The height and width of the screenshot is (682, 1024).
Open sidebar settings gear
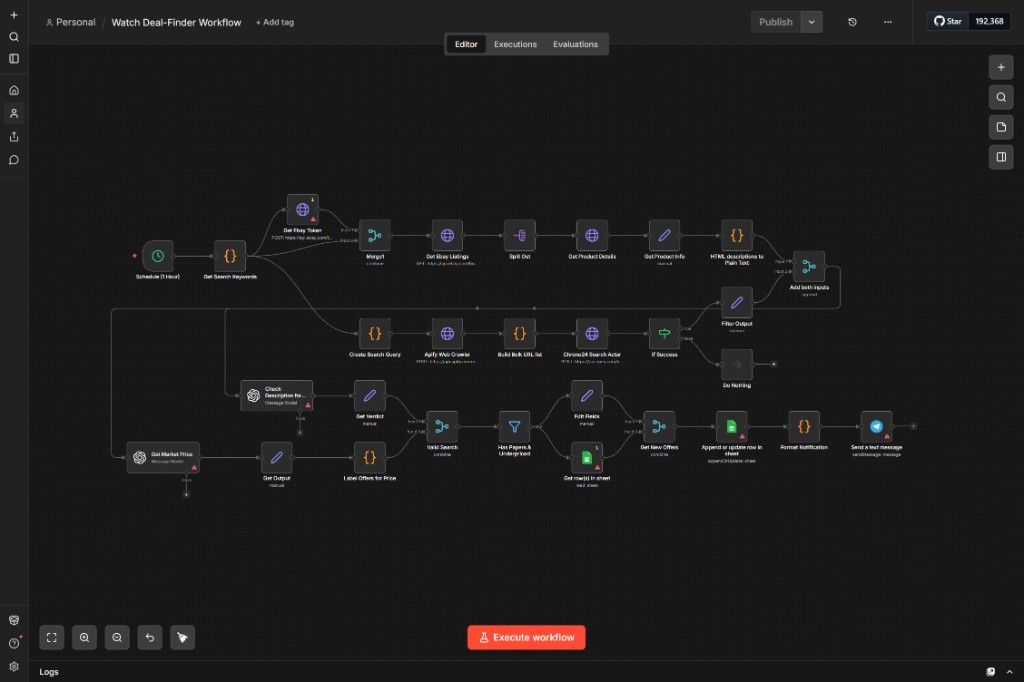coord(14,667)
